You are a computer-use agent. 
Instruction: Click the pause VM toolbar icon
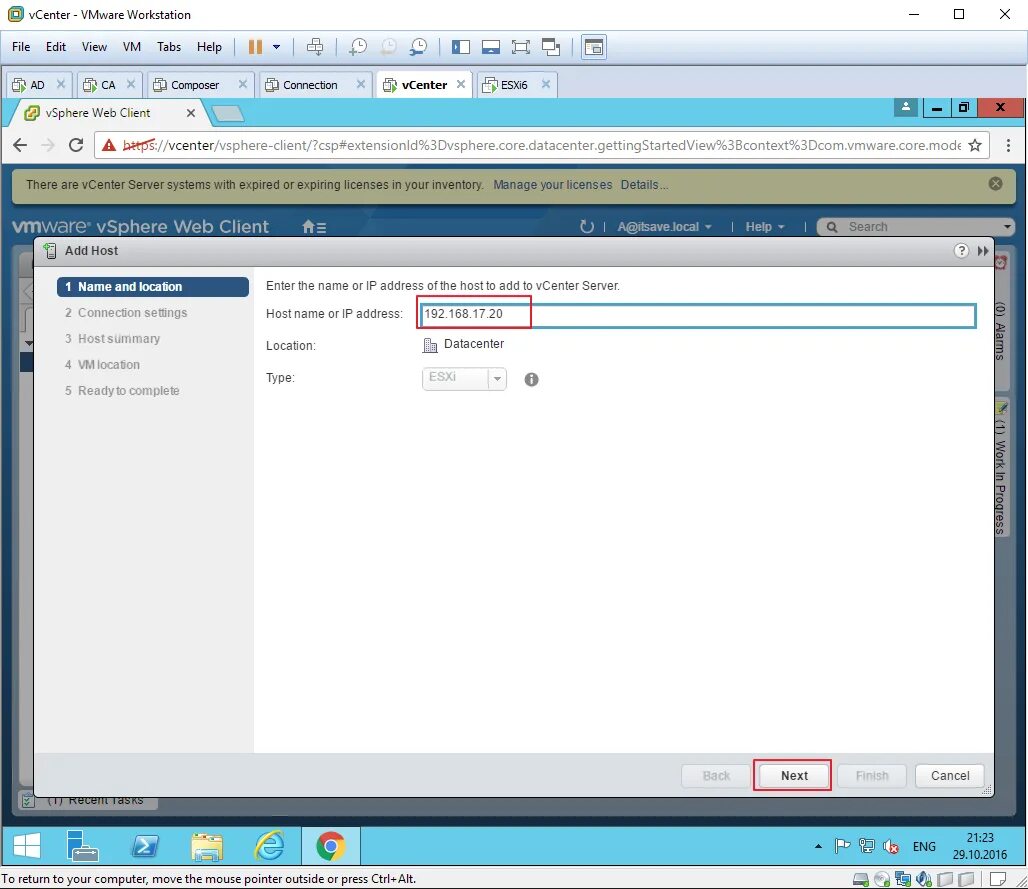coord(255,47)
